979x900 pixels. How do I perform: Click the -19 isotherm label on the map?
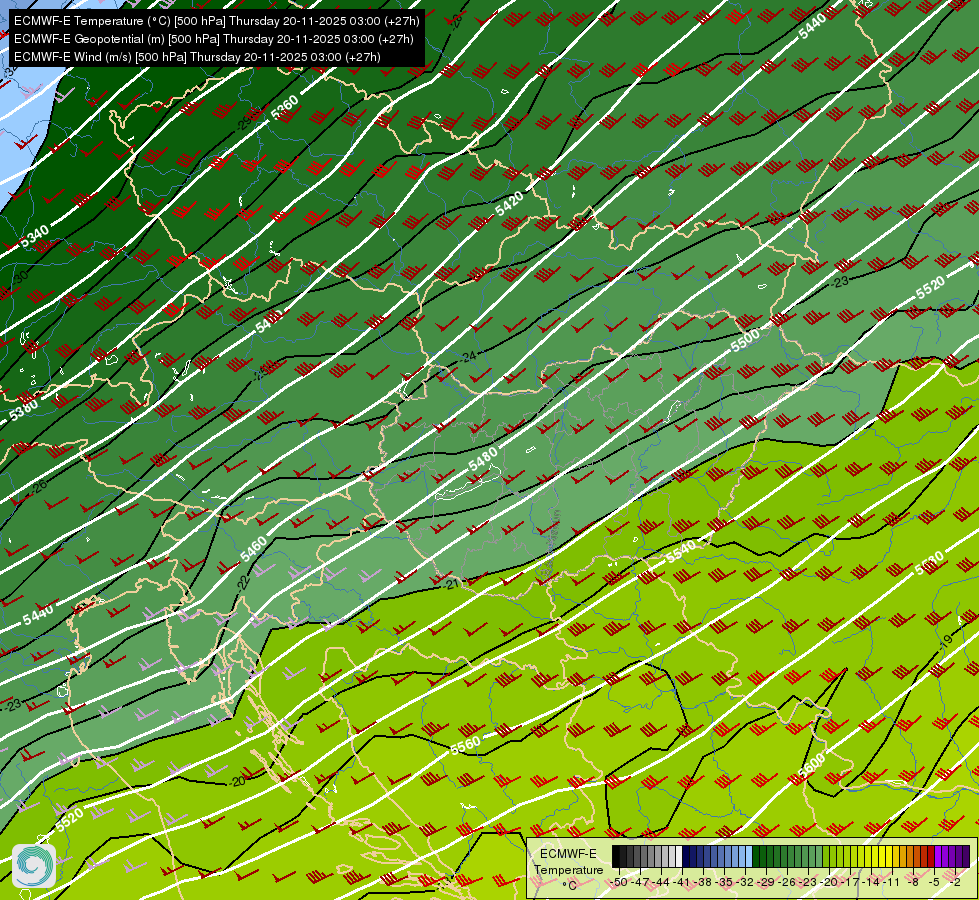[x=946, y=641]
